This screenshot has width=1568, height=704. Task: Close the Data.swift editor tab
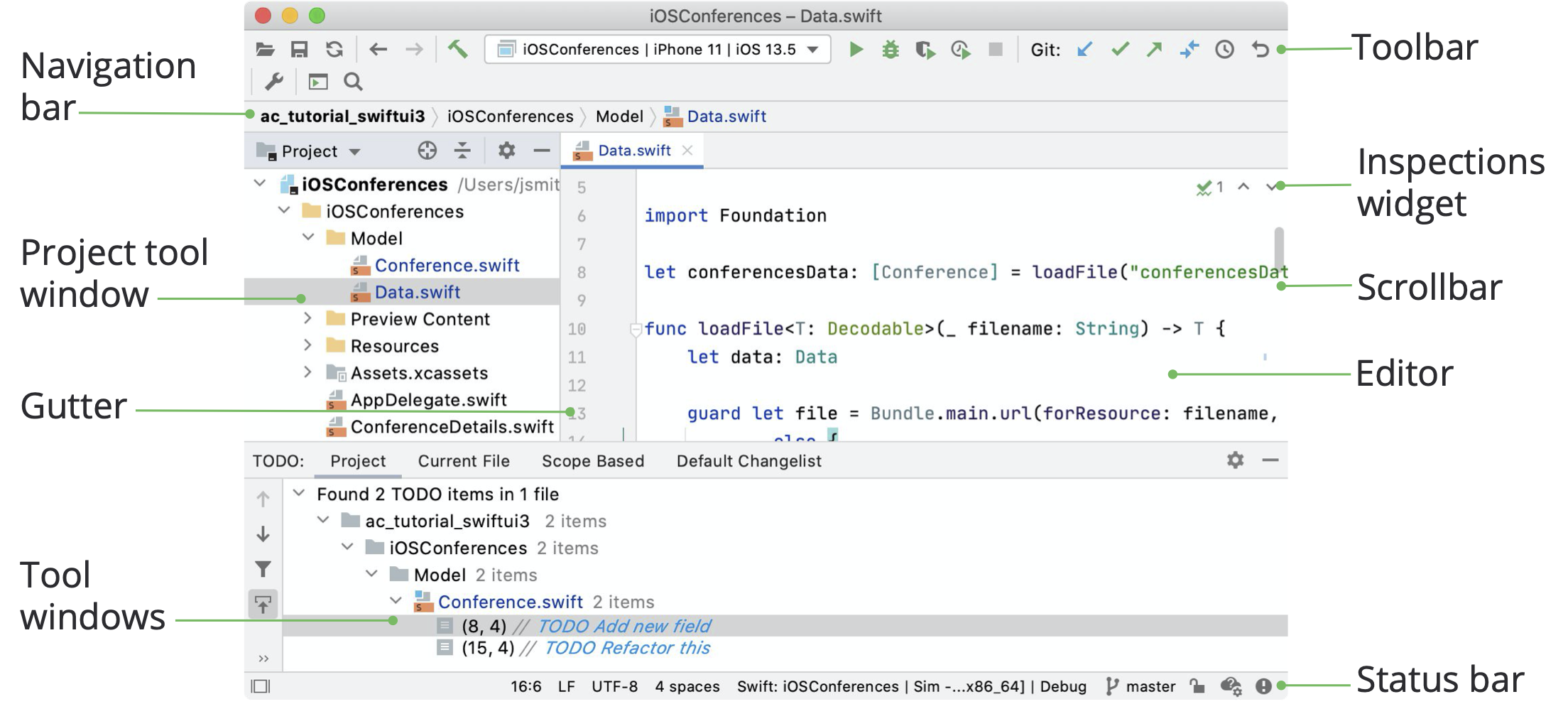(687, 150)
